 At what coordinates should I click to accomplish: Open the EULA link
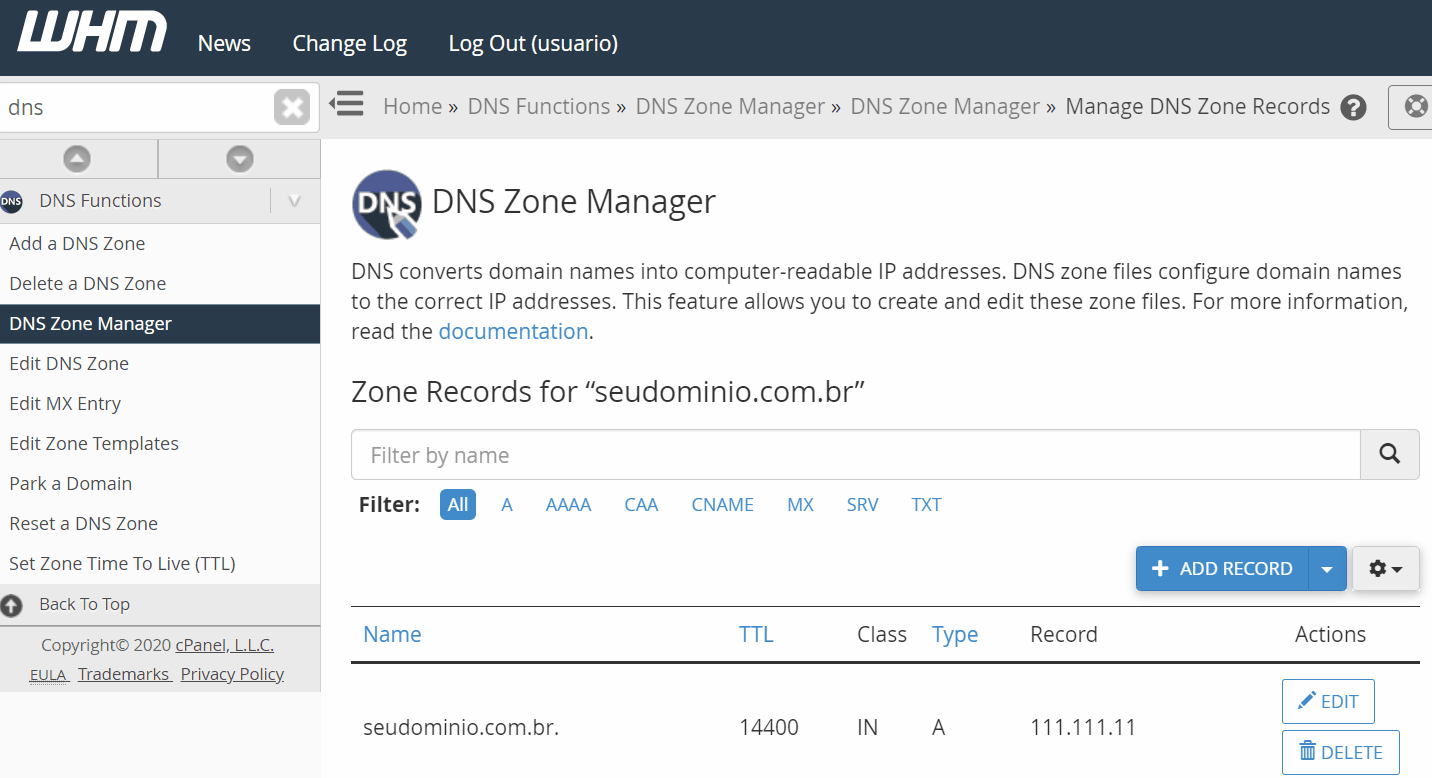(47, 675)
